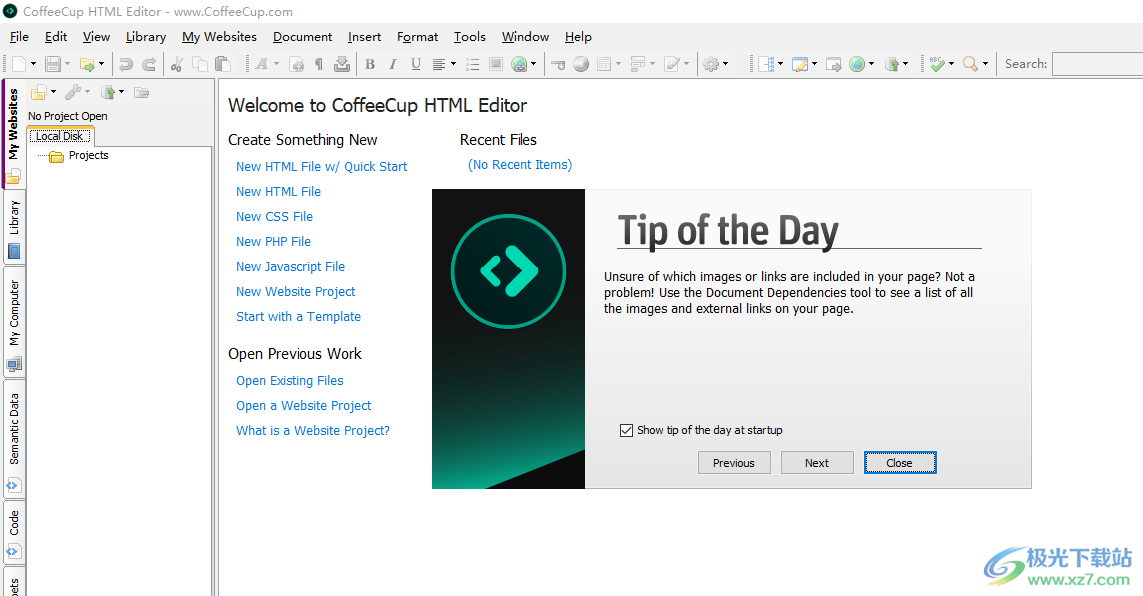Select the Local Disk tab
The height and width of the screenshot is (596, 1143).
(61, 136)
